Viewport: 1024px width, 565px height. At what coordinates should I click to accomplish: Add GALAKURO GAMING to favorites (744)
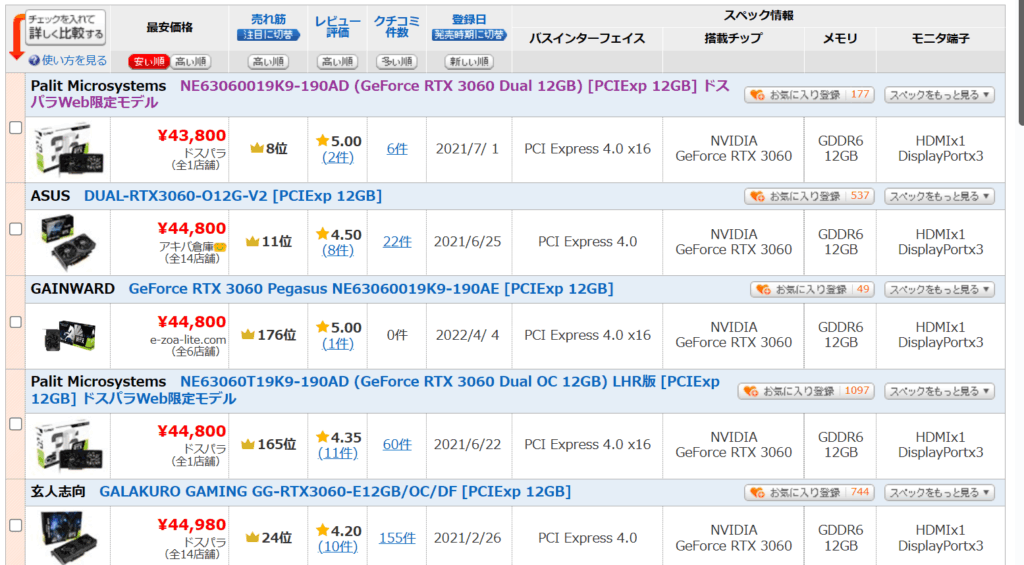[809, 492]
